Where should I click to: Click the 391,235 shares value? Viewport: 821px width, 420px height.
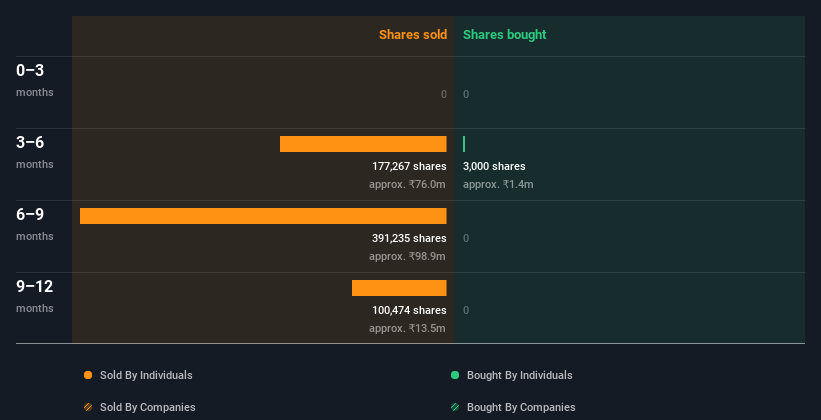409,238
